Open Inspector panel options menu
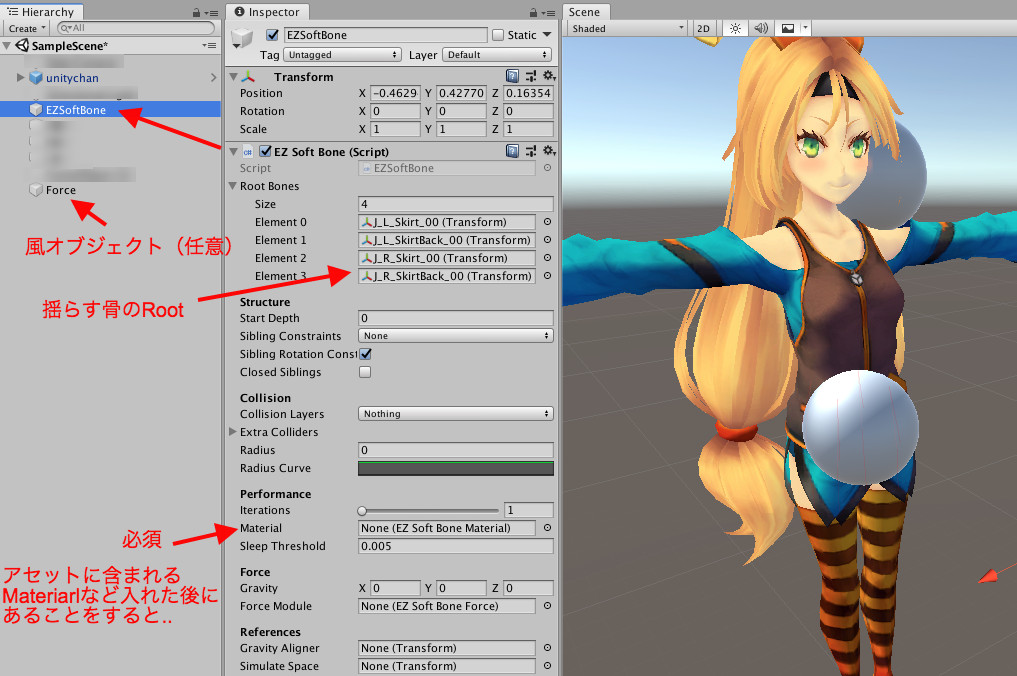The height and width of the screenshot is (676, 1017). pyautogui.click(x=549, y=13)
